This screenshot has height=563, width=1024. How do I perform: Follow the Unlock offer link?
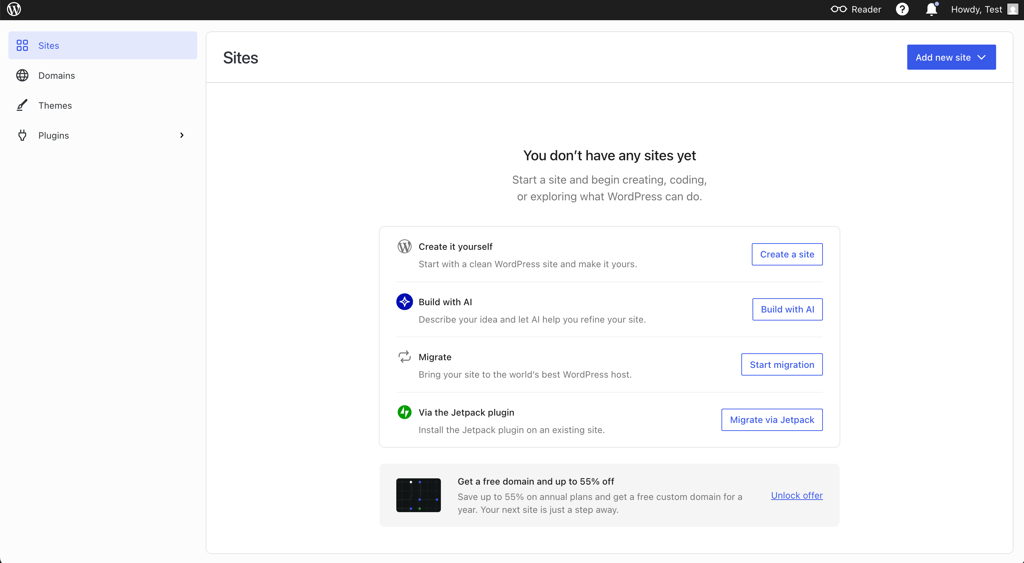tap(797, 495)
